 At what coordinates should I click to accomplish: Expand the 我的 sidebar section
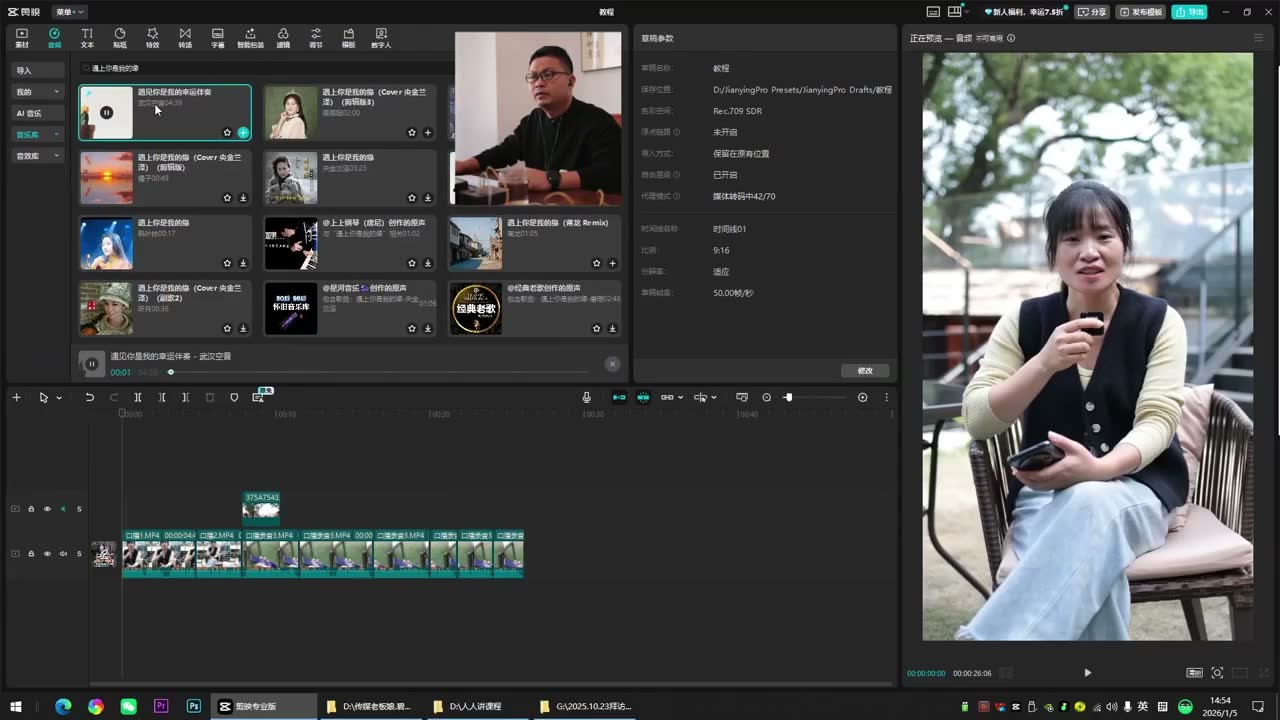37,92
